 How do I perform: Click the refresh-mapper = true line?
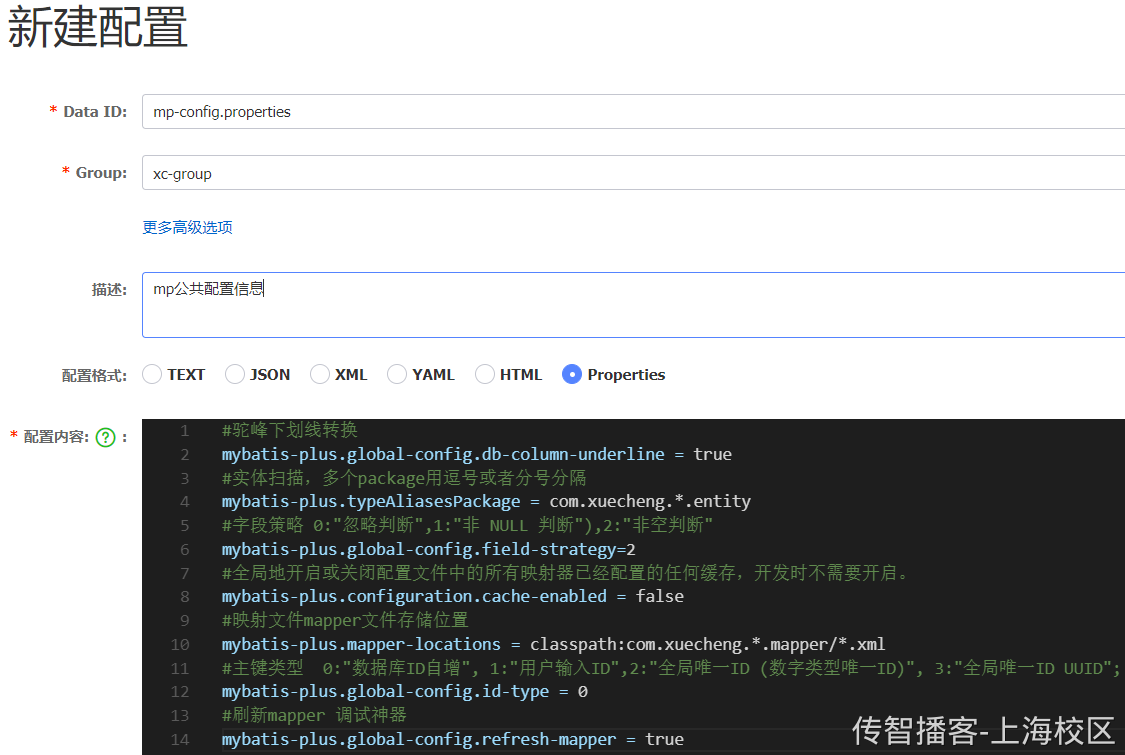(452, 739)
